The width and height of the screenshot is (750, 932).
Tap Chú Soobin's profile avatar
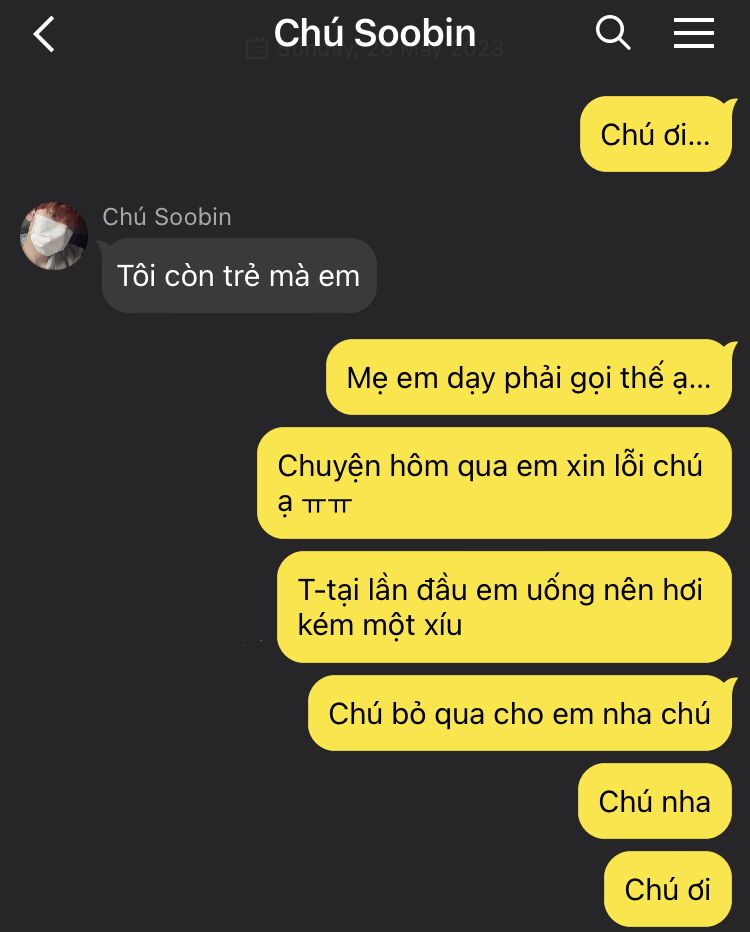point(54,236)
